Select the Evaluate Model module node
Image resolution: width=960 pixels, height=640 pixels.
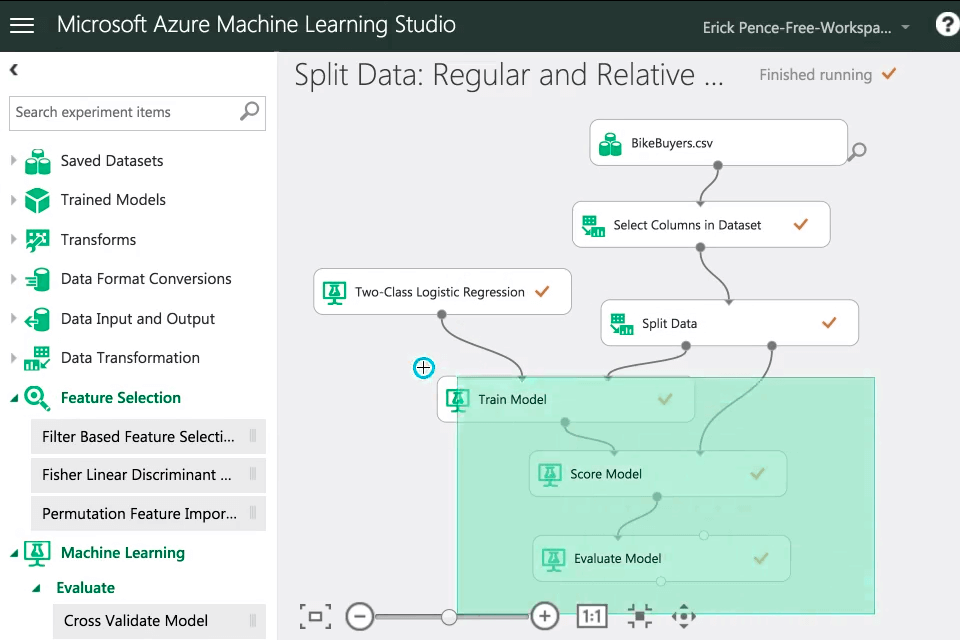[661, 559]
